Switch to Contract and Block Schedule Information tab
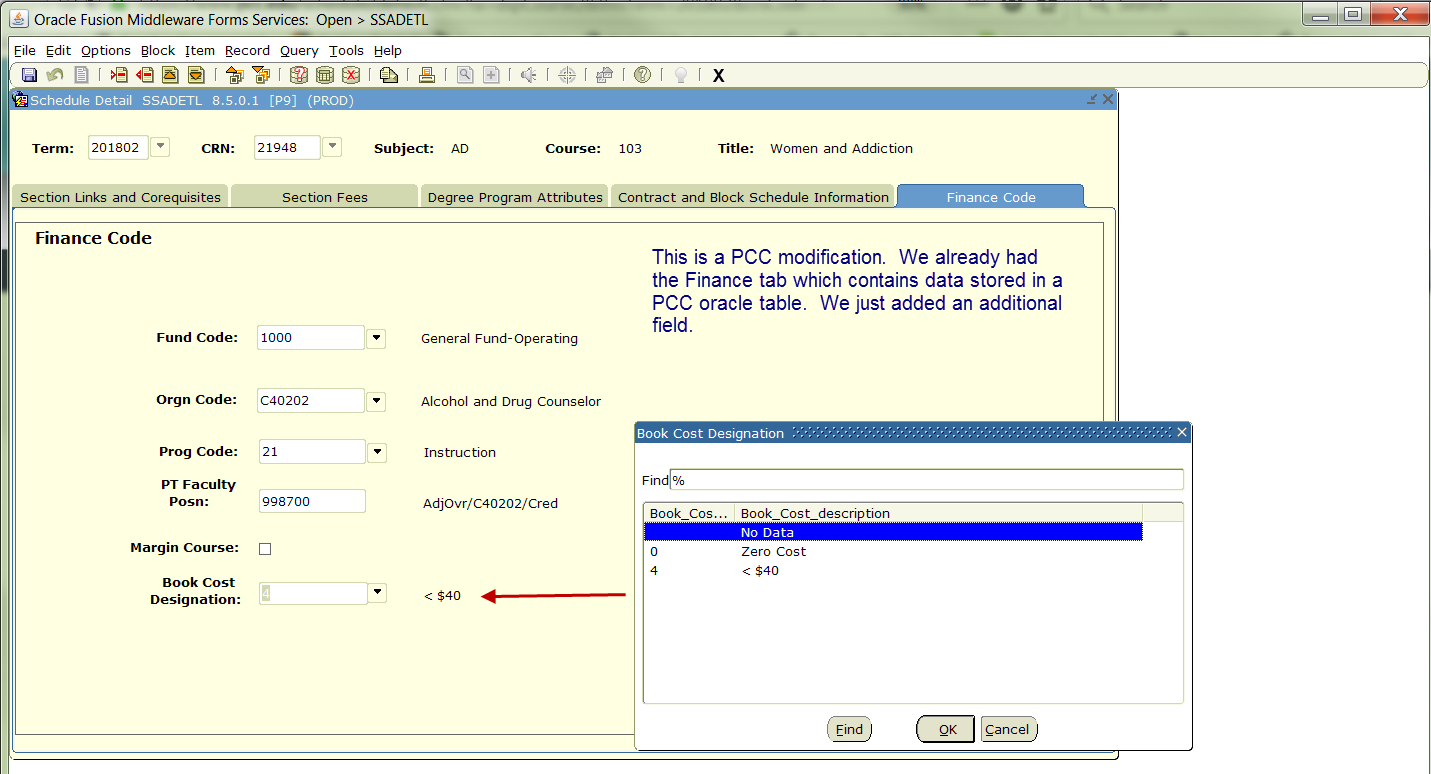1431x774 pixels. [x=753, y=197]
